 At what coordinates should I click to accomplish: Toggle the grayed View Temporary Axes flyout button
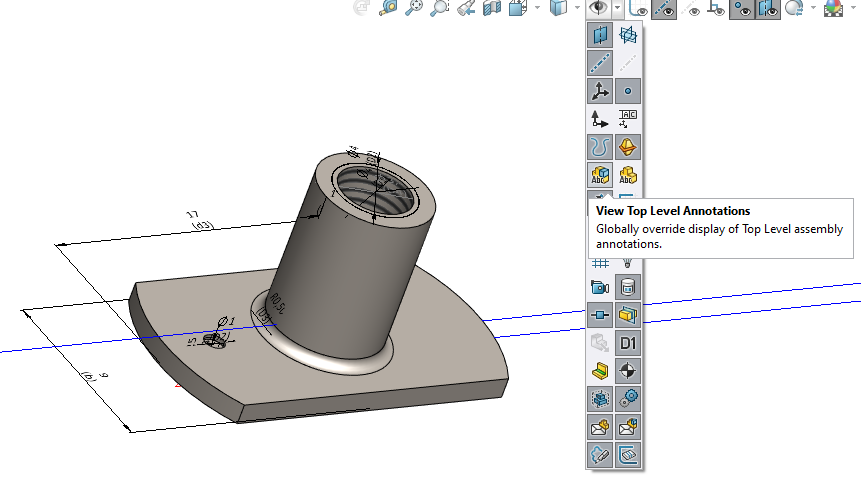[x=628, y=63]
